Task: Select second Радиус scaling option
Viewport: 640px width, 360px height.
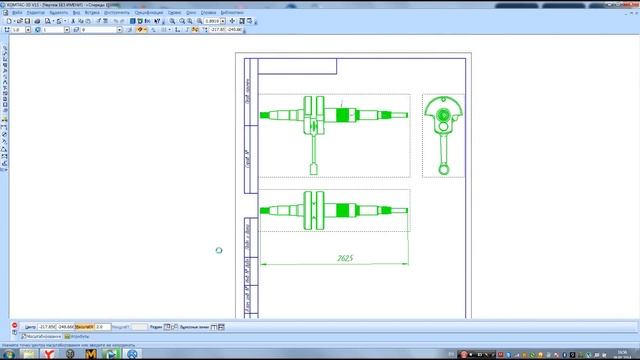Action: point(175,327)
